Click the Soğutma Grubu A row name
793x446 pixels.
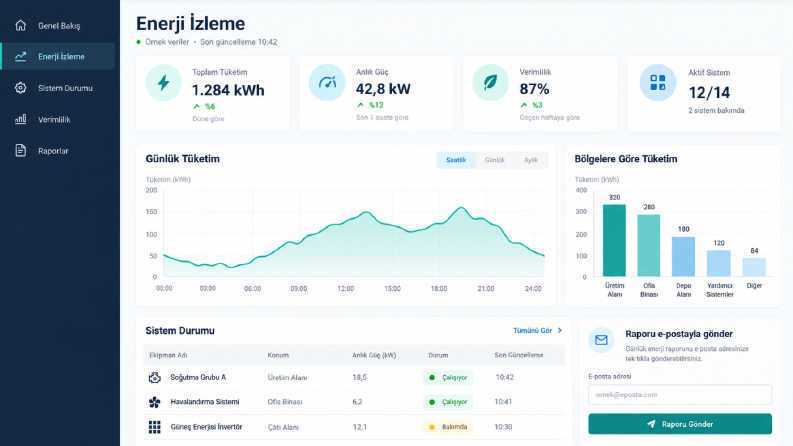[x=198, y=377]
